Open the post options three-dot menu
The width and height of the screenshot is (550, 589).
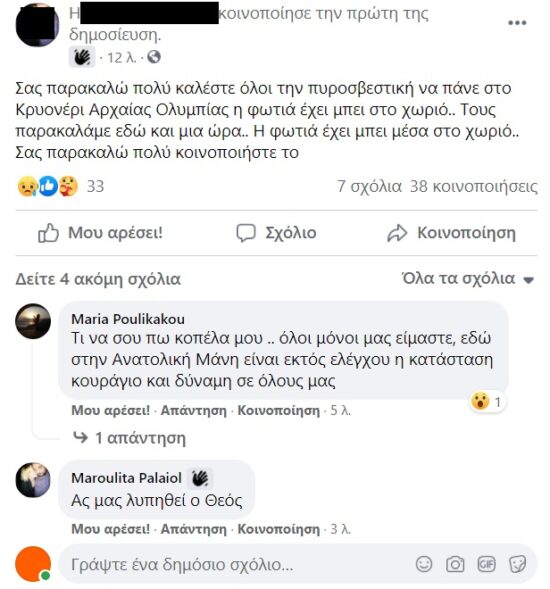coord(517,23)
